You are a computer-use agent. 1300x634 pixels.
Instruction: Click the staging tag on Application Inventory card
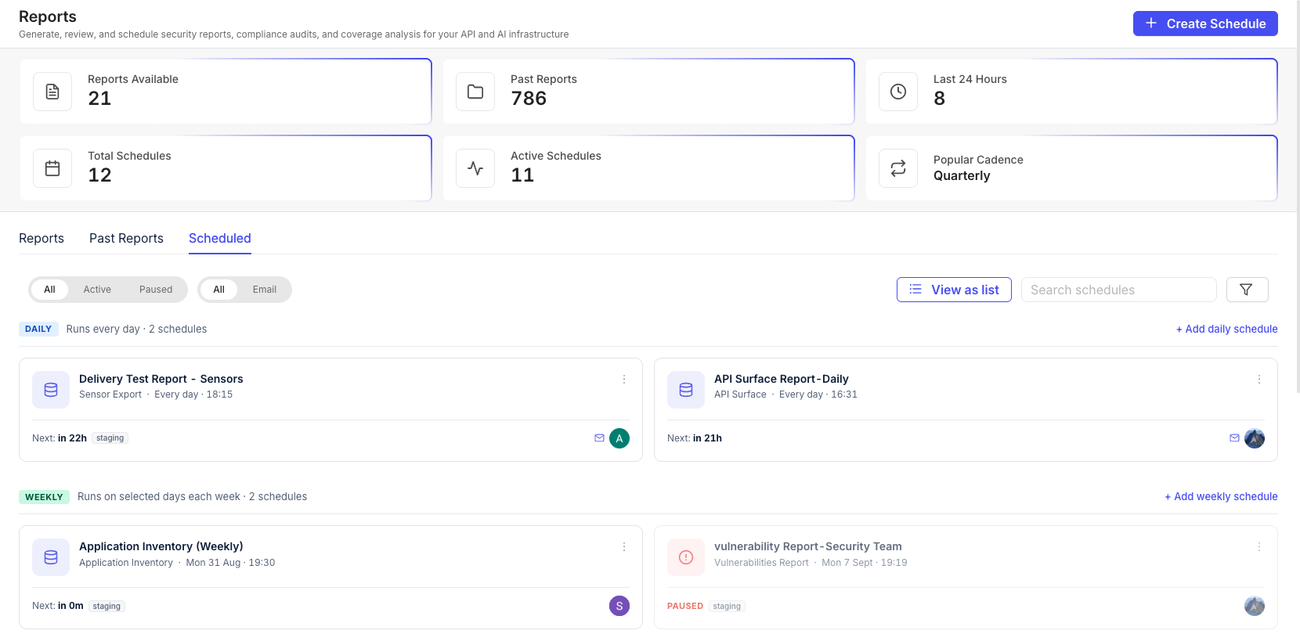106,606
